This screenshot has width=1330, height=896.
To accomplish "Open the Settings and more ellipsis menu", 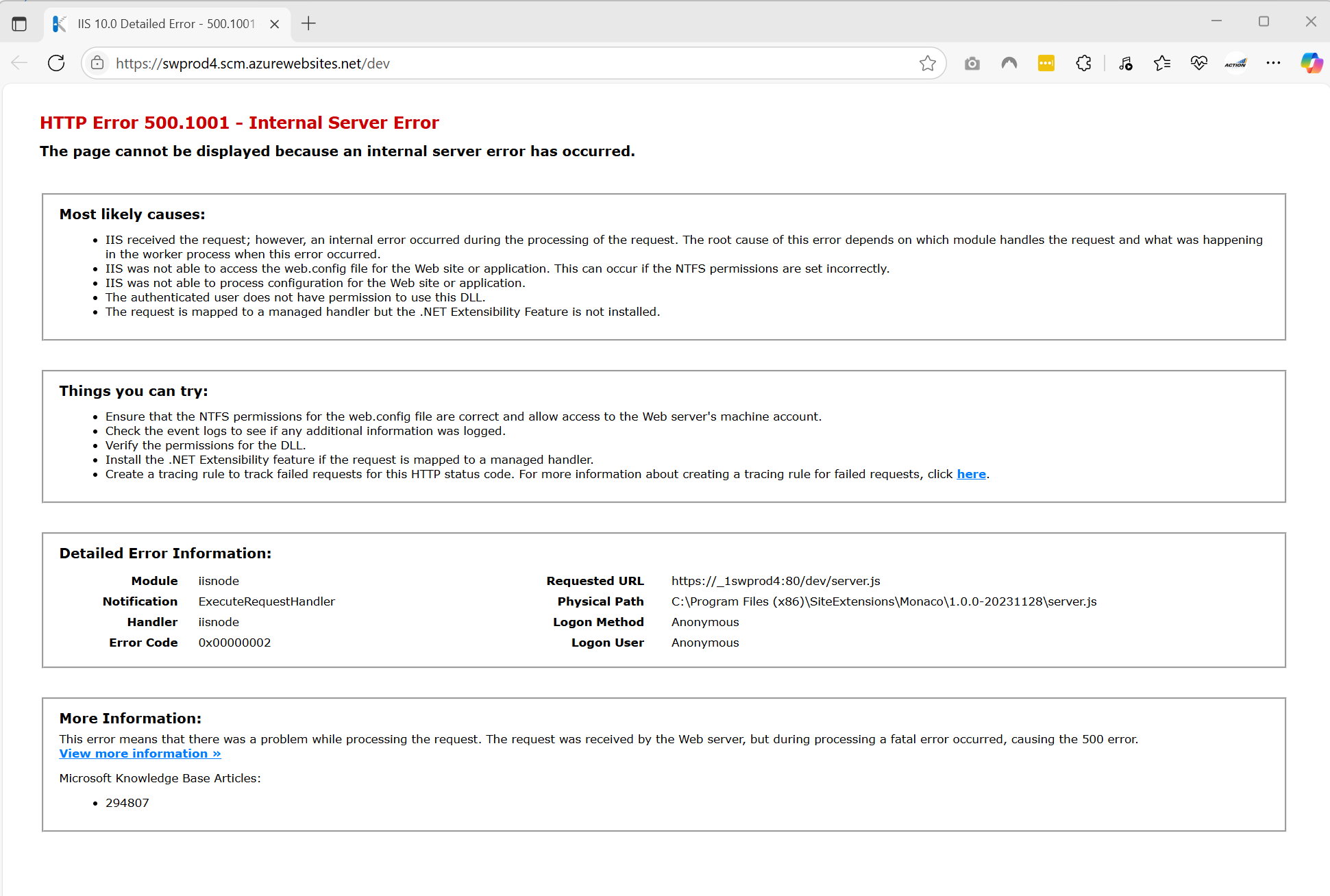I will click(x=1274, y=62).
